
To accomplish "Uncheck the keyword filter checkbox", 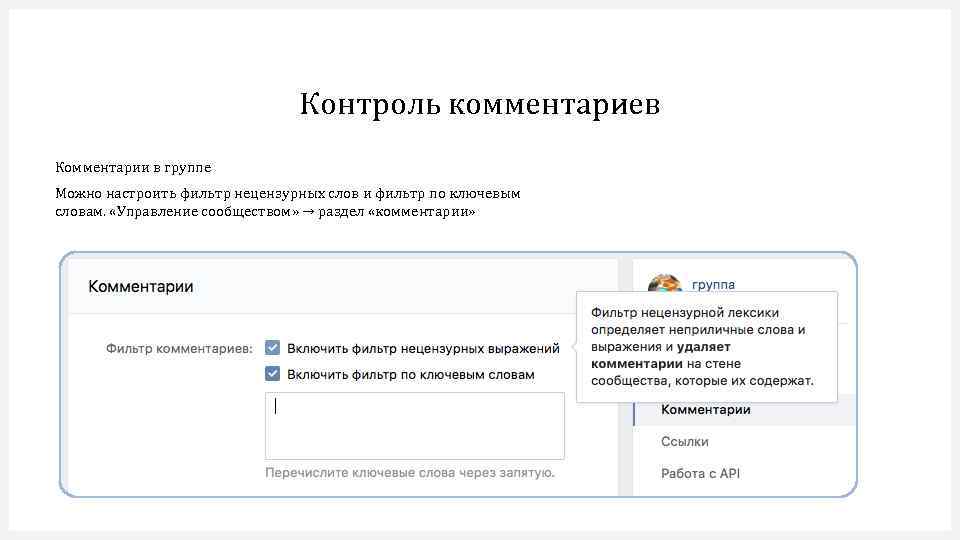I will point(272,373).
